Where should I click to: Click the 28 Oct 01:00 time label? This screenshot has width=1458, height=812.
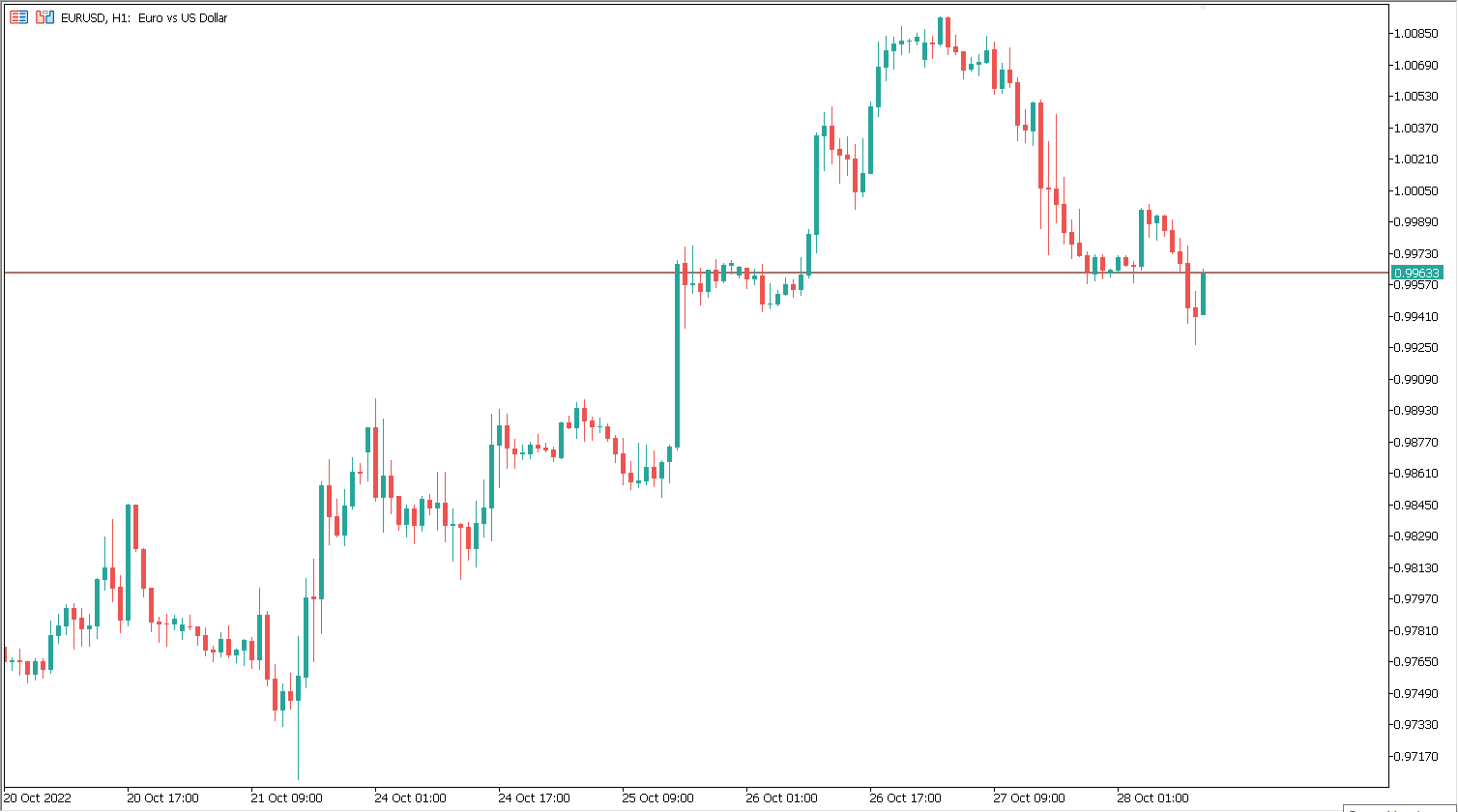tap(1152, 798)
